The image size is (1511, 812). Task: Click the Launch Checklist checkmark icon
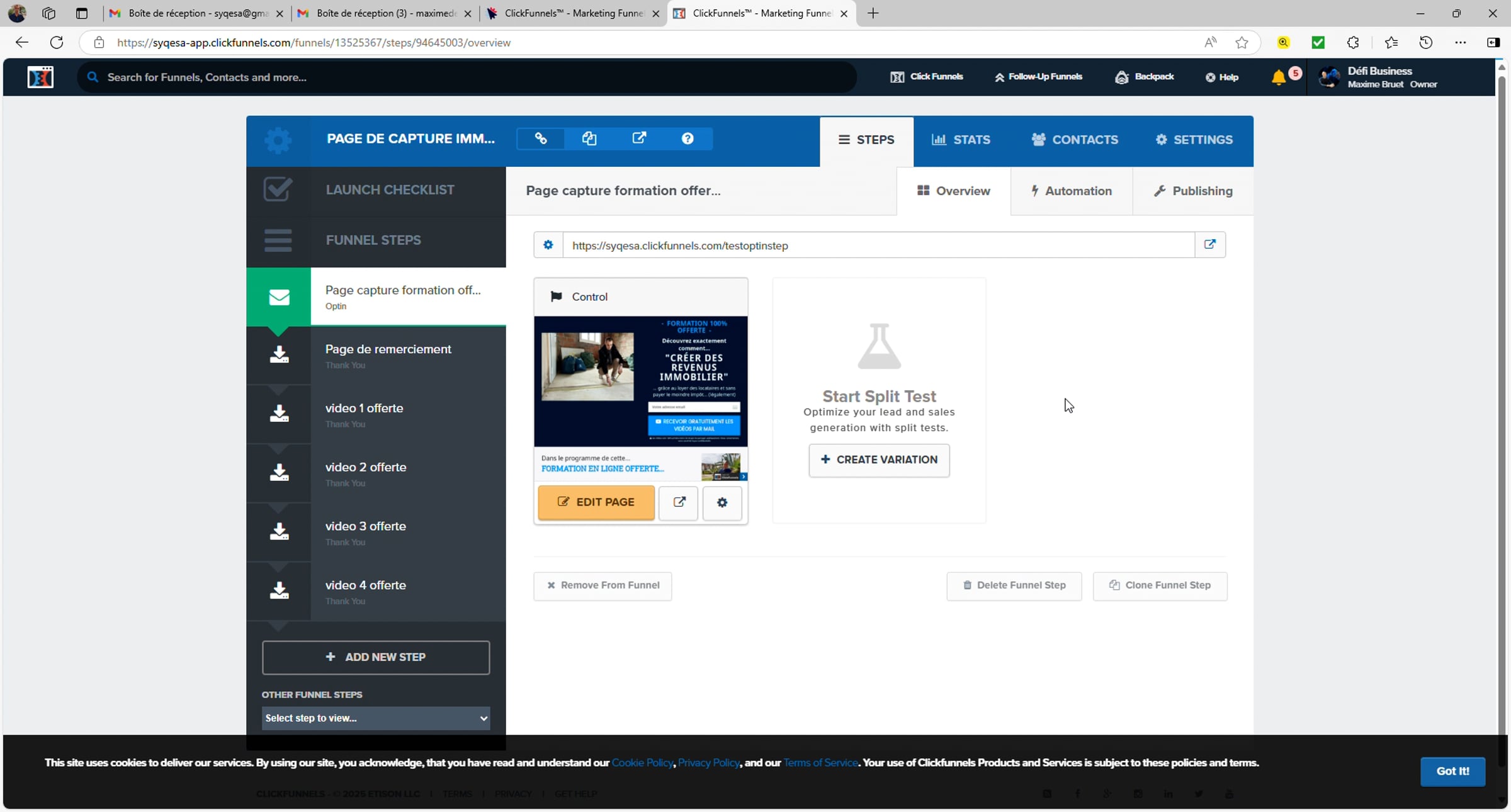click(278, 189)
